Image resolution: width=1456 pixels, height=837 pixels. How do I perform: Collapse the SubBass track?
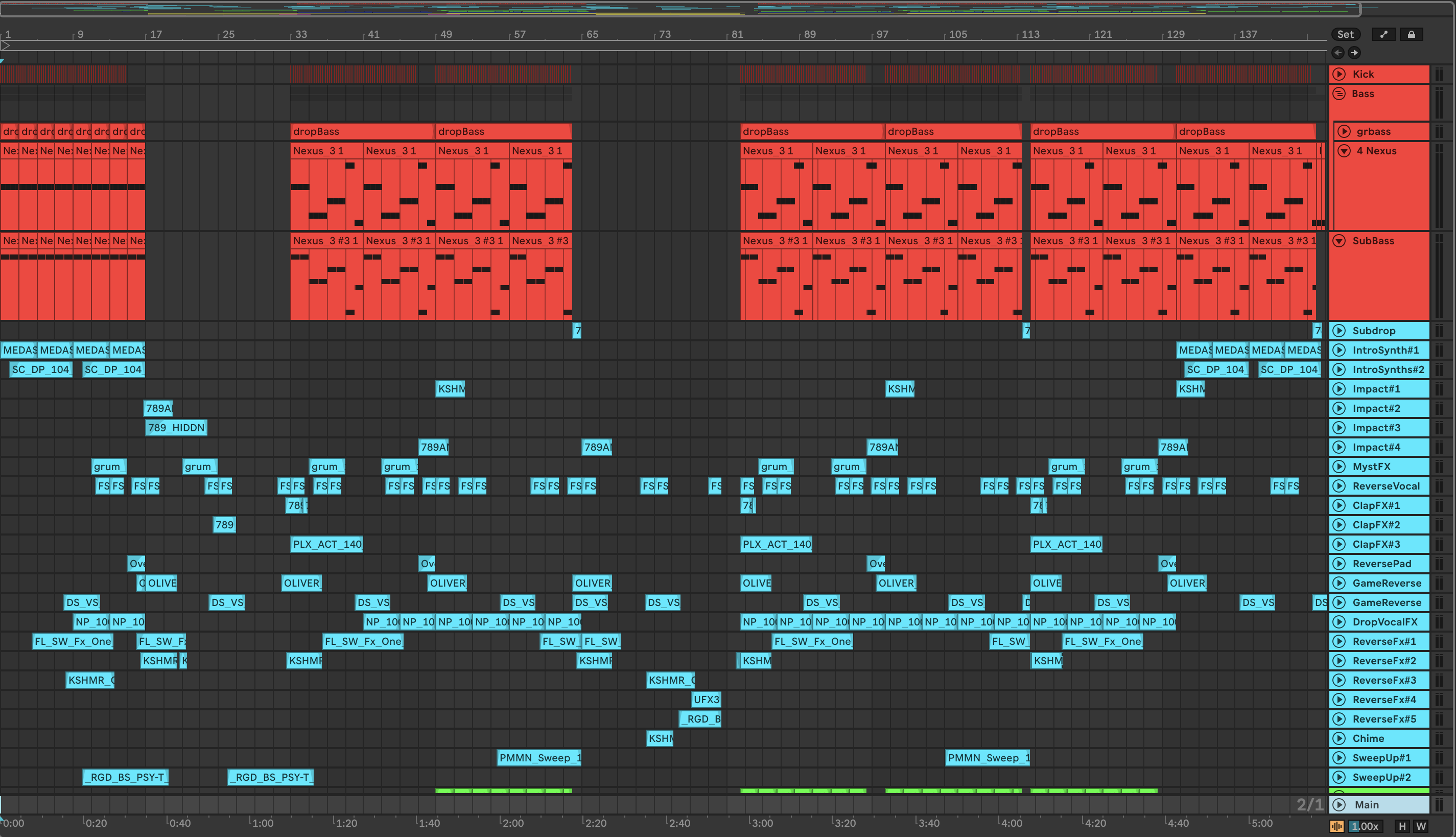tap(1339, 241)
